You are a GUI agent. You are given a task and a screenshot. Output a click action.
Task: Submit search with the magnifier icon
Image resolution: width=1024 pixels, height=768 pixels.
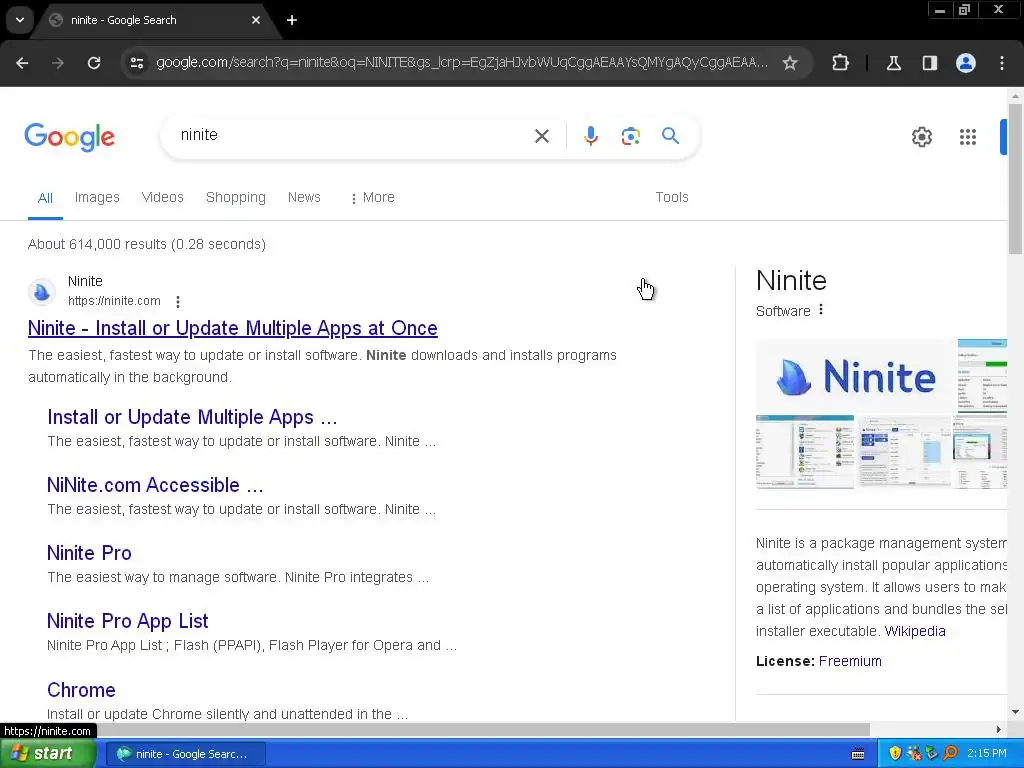[x=670, y=136]
